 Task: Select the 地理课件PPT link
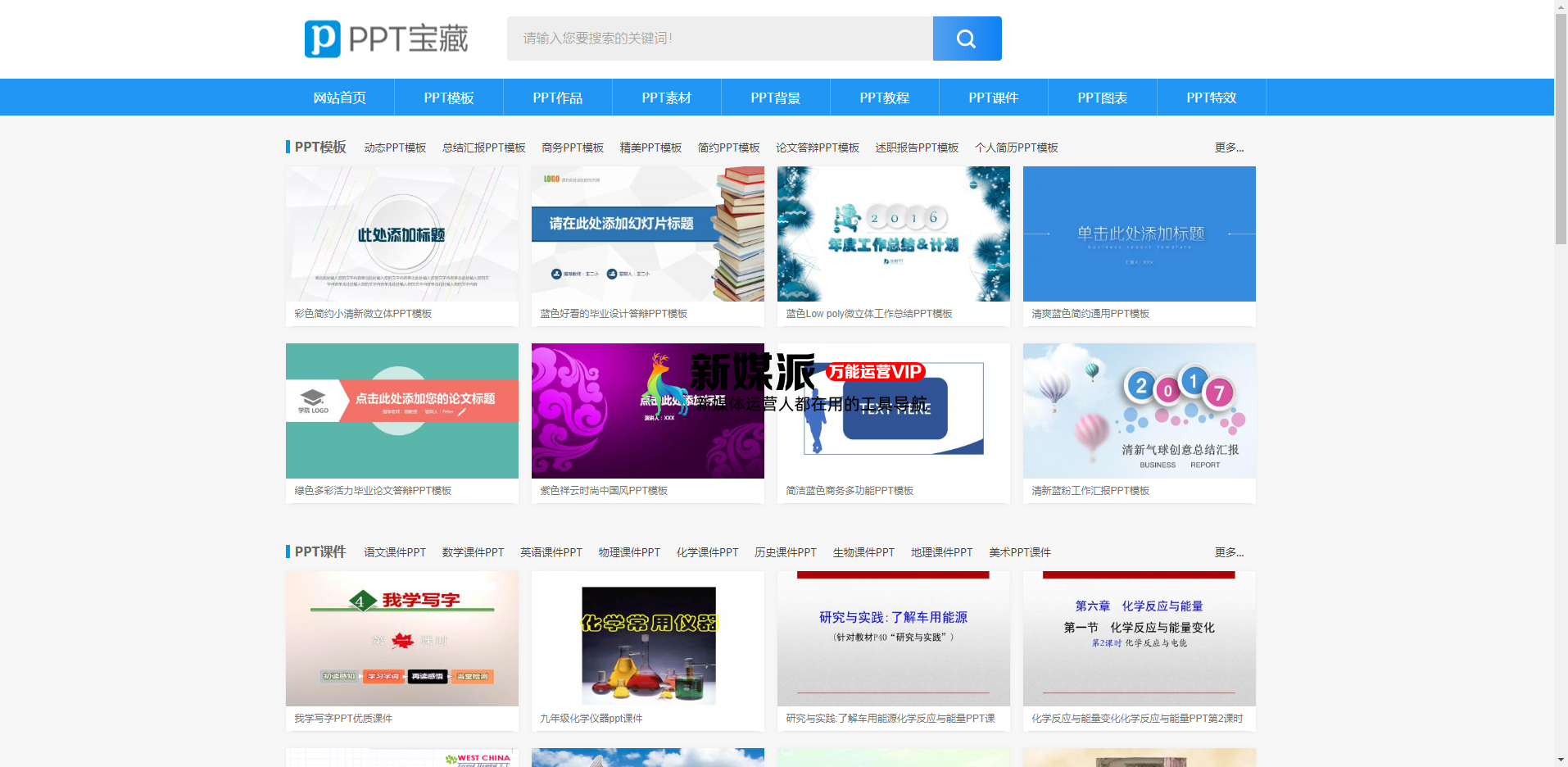[x=942, y=552]
